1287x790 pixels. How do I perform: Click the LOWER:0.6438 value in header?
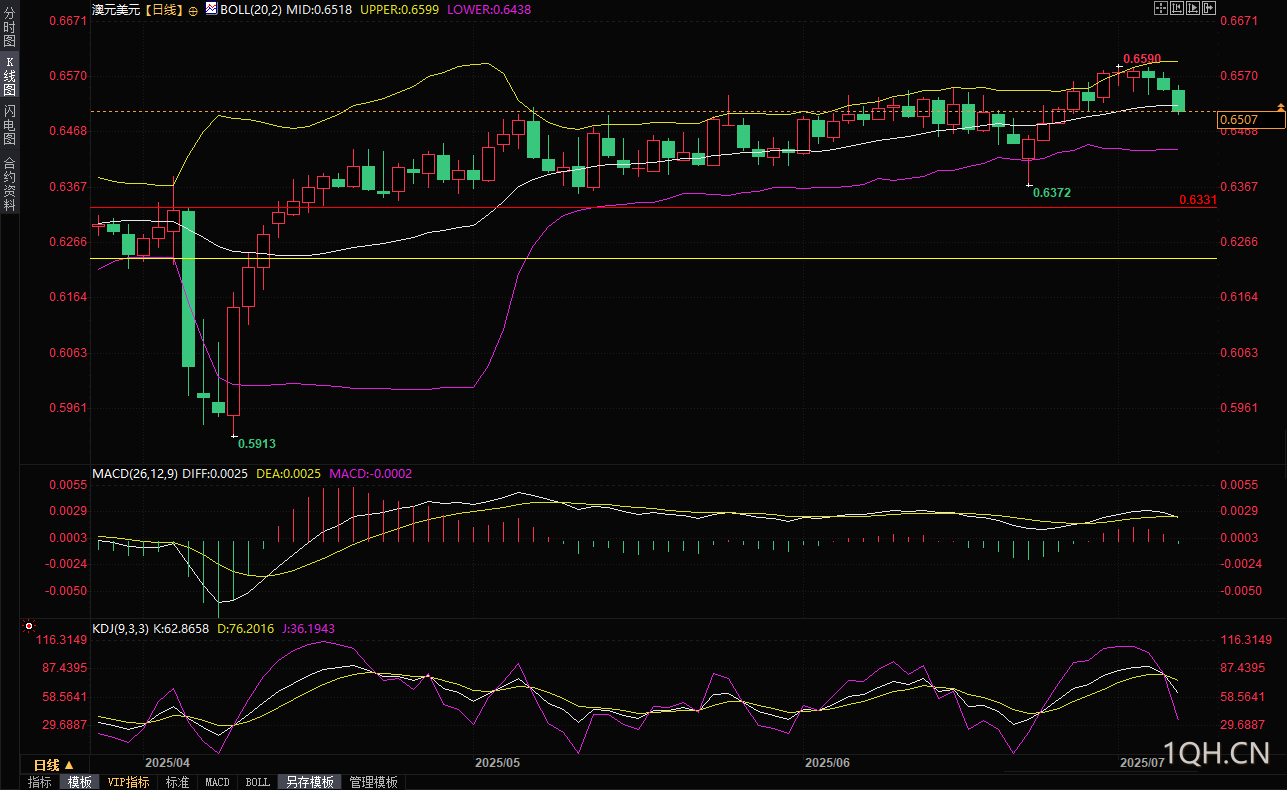(x=487, y=9)
